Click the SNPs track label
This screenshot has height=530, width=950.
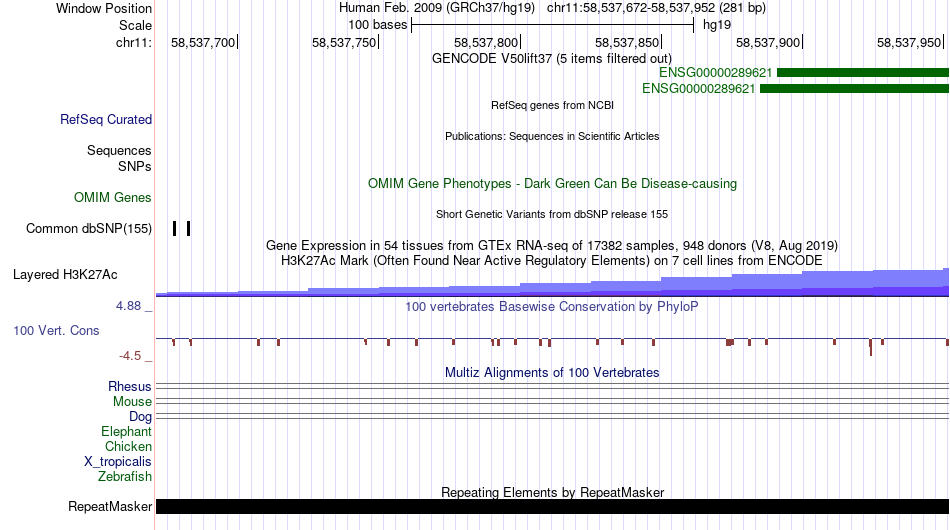pos(135,166)
